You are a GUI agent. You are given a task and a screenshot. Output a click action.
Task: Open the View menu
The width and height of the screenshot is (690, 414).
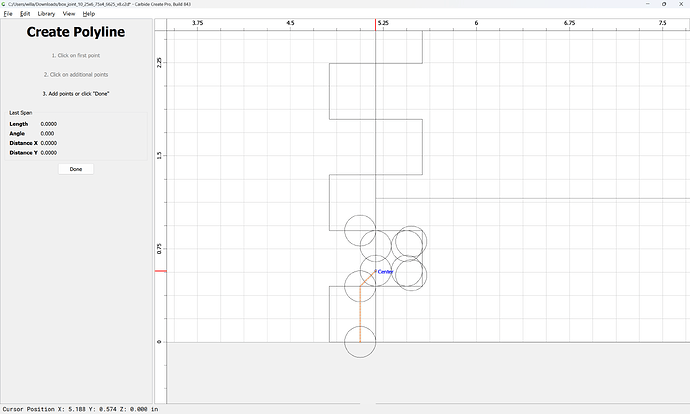pyautogui.click(x=69, y=14)
